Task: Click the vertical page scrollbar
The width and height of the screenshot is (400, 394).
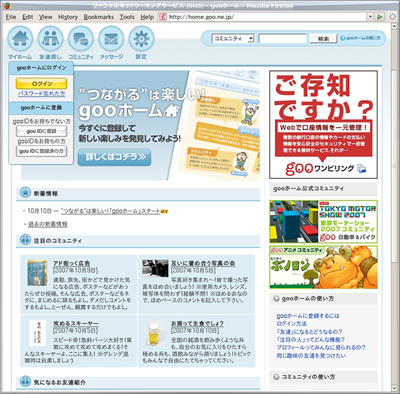Action: point(394,207)
